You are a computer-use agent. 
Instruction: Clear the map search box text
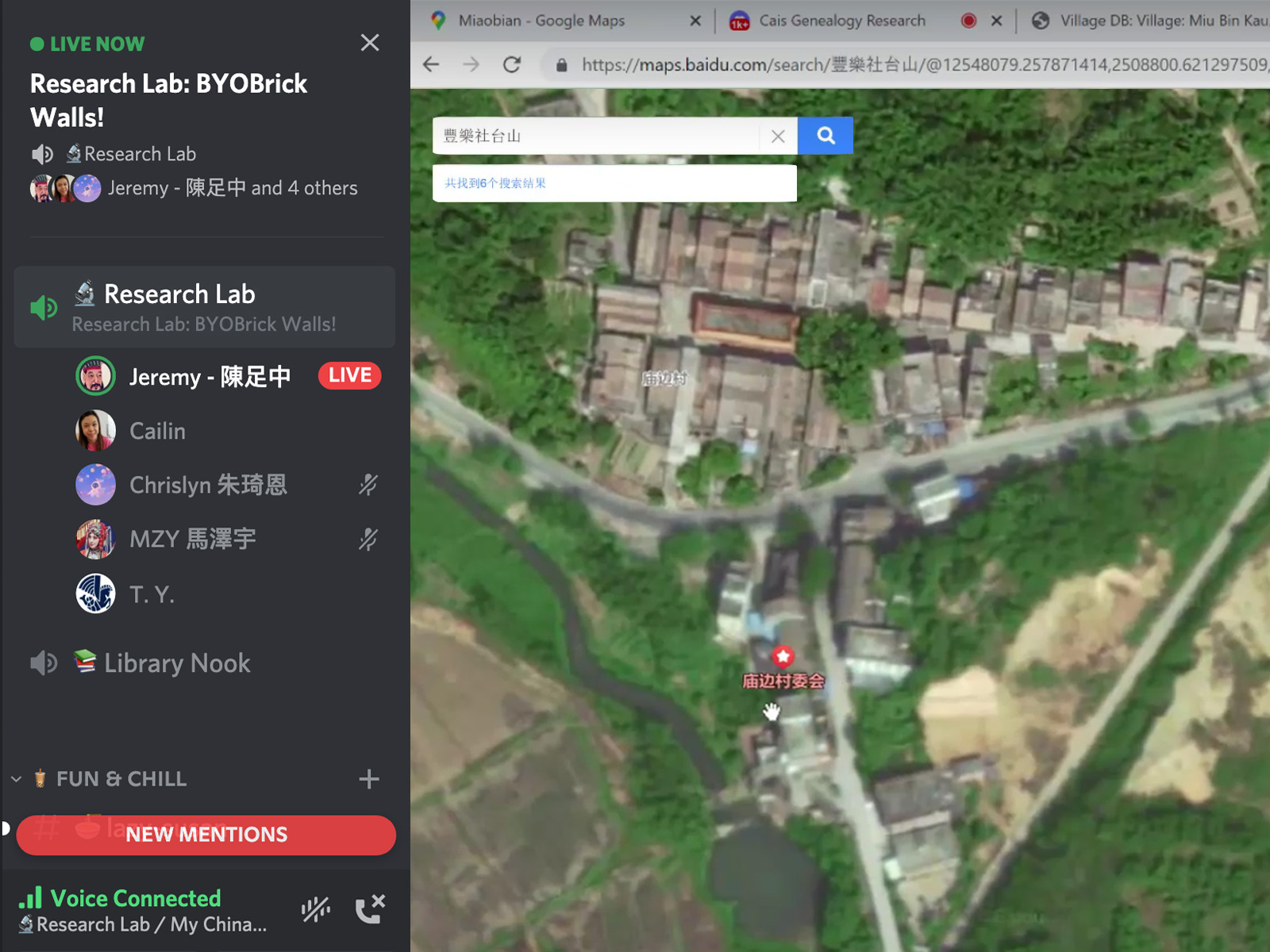tap(778, 136)
